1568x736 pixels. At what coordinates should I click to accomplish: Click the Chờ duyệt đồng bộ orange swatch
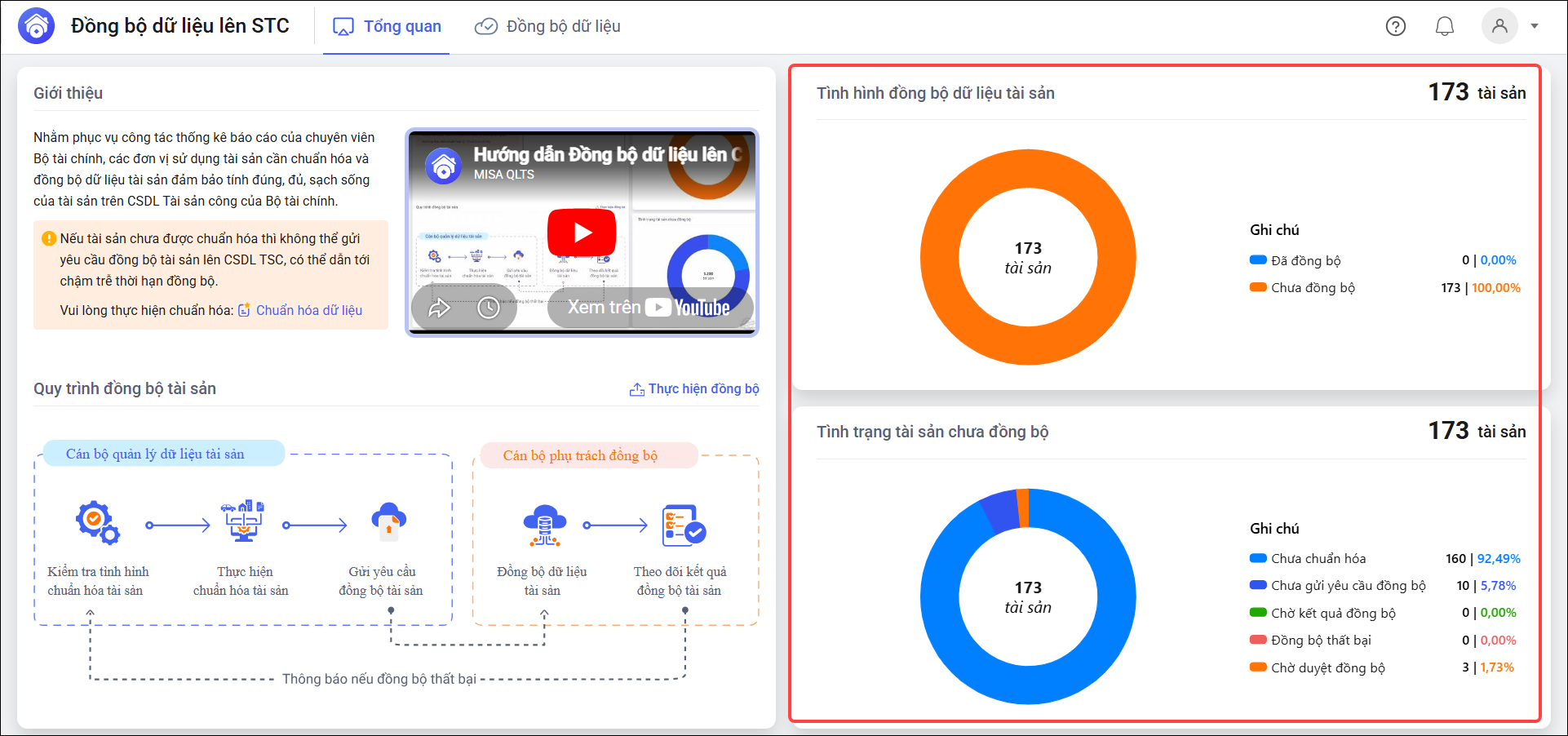point(1258,667)
